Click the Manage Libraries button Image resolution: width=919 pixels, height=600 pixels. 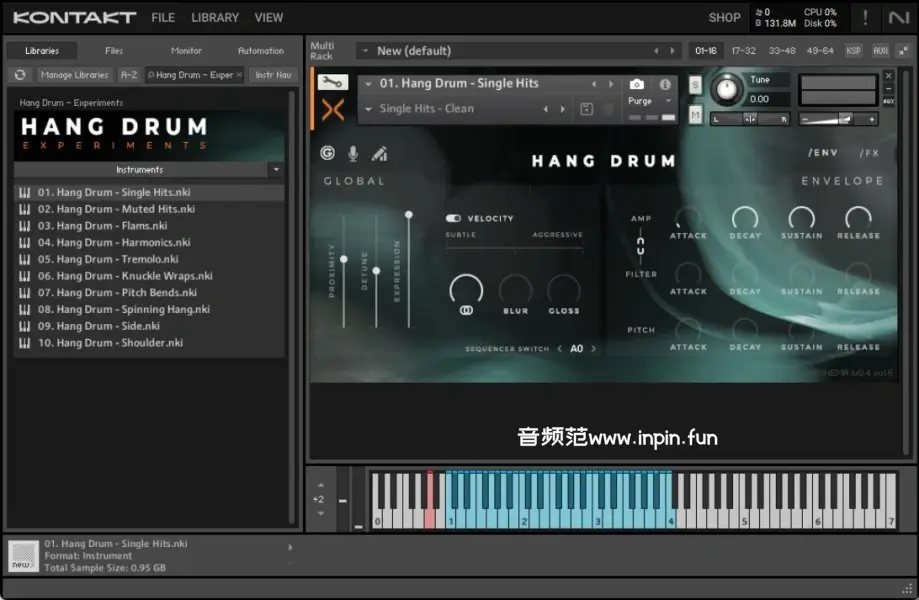[75, 75]
